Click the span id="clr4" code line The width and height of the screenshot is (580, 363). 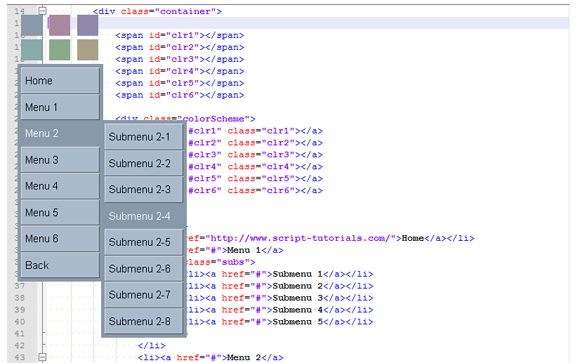(x=180, y=71)
